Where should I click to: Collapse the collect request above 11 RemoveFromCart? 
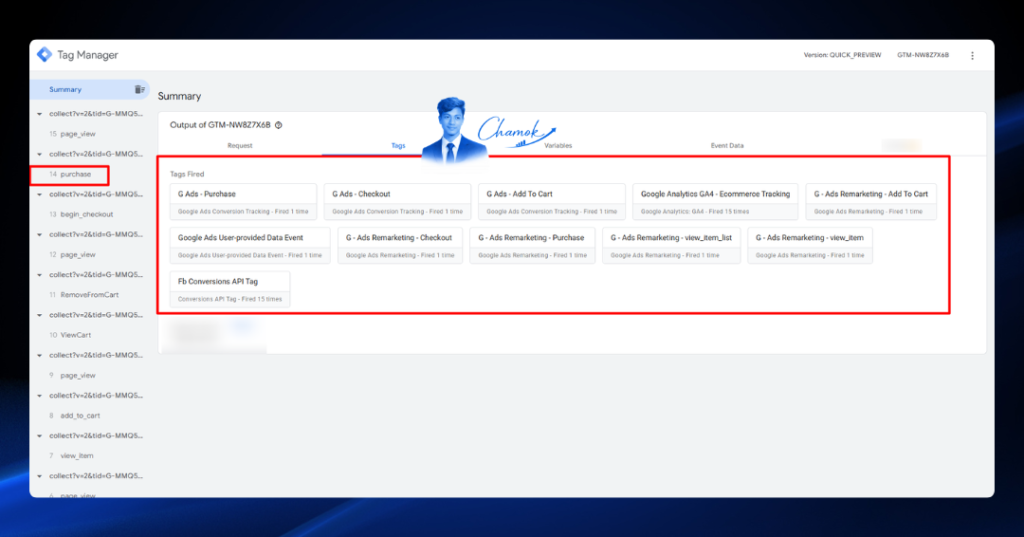[39, 275]
